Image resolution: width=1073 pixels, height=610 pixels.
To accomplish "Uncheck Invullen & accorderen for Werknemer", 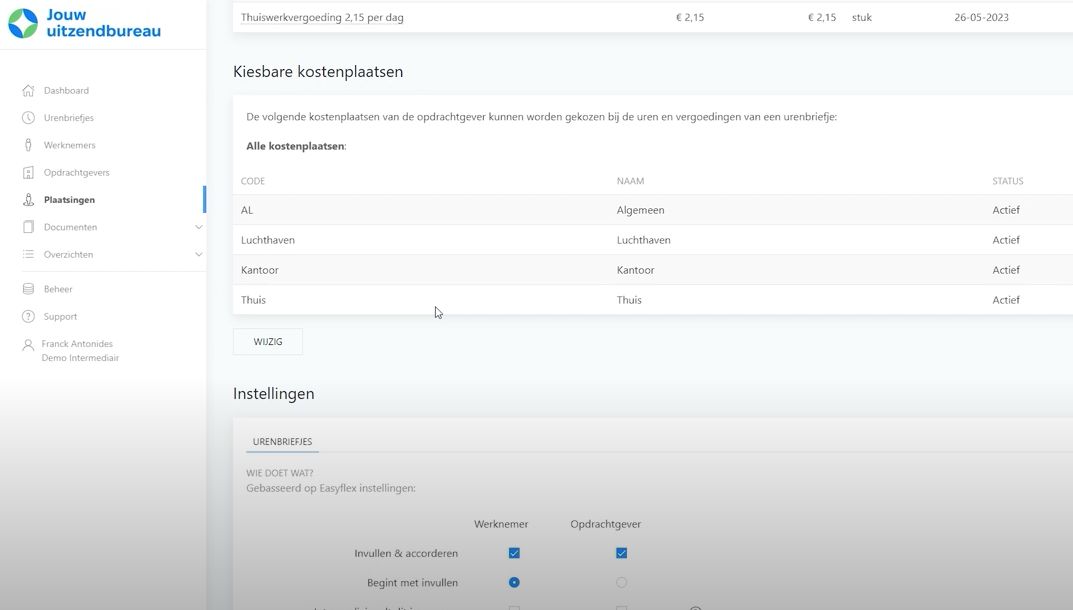I will [513, 552].
